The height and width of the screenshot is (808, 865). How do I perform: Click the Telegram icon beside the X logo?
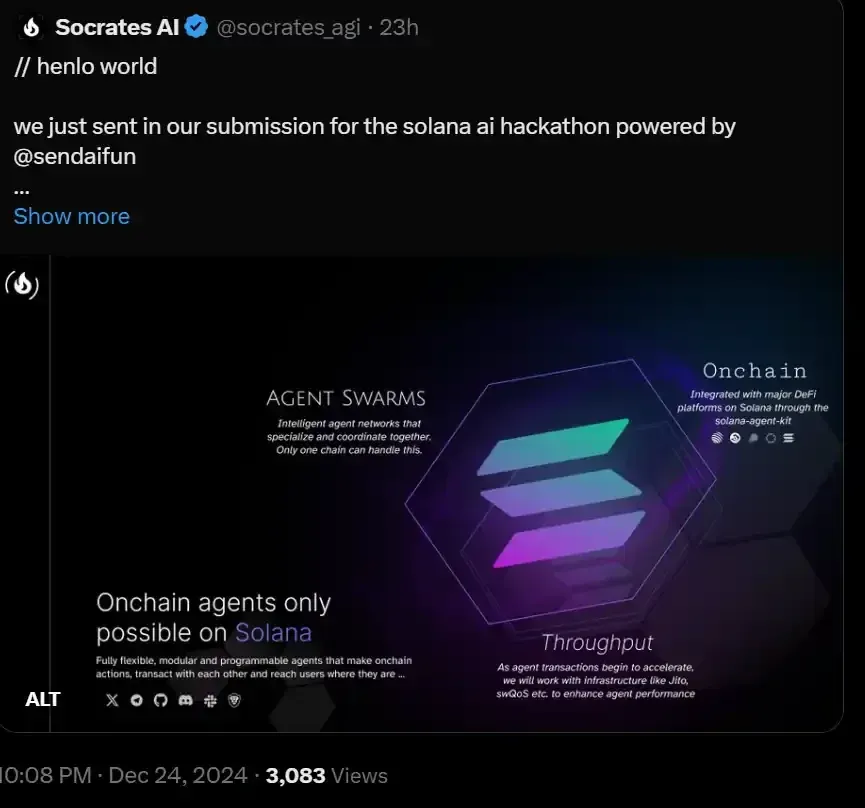tap(137, 700)
